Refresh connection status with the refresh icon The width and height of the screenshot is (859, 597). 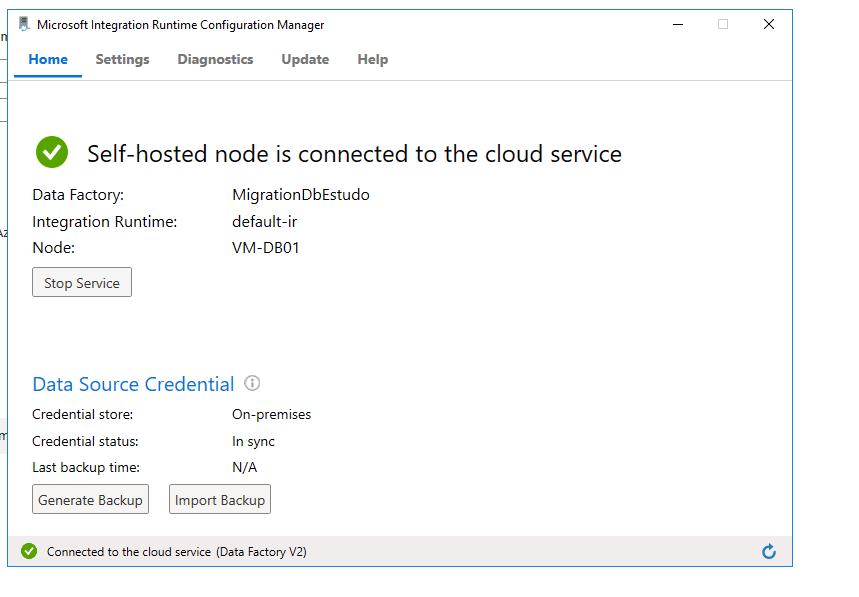tap(768, 551)
